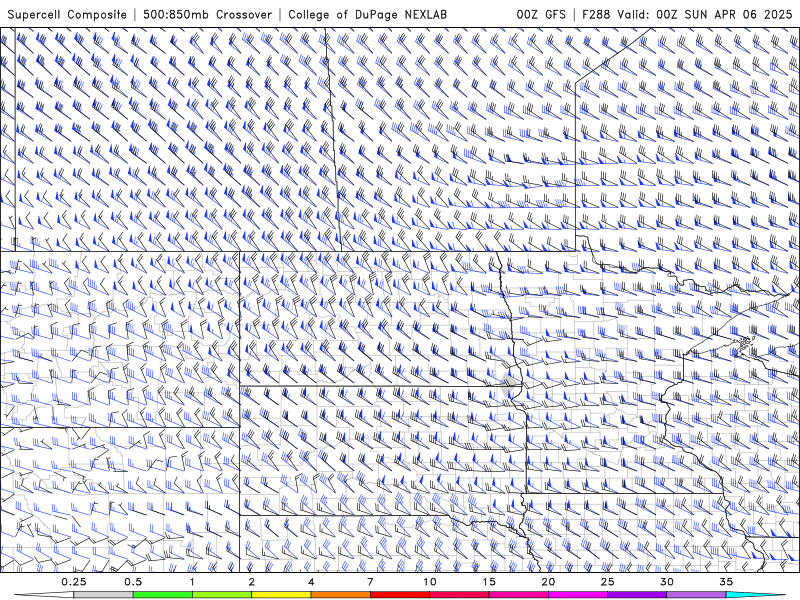The image size is (800, 600).
Task: Click the "4" scale label
Action: point(311,582)
